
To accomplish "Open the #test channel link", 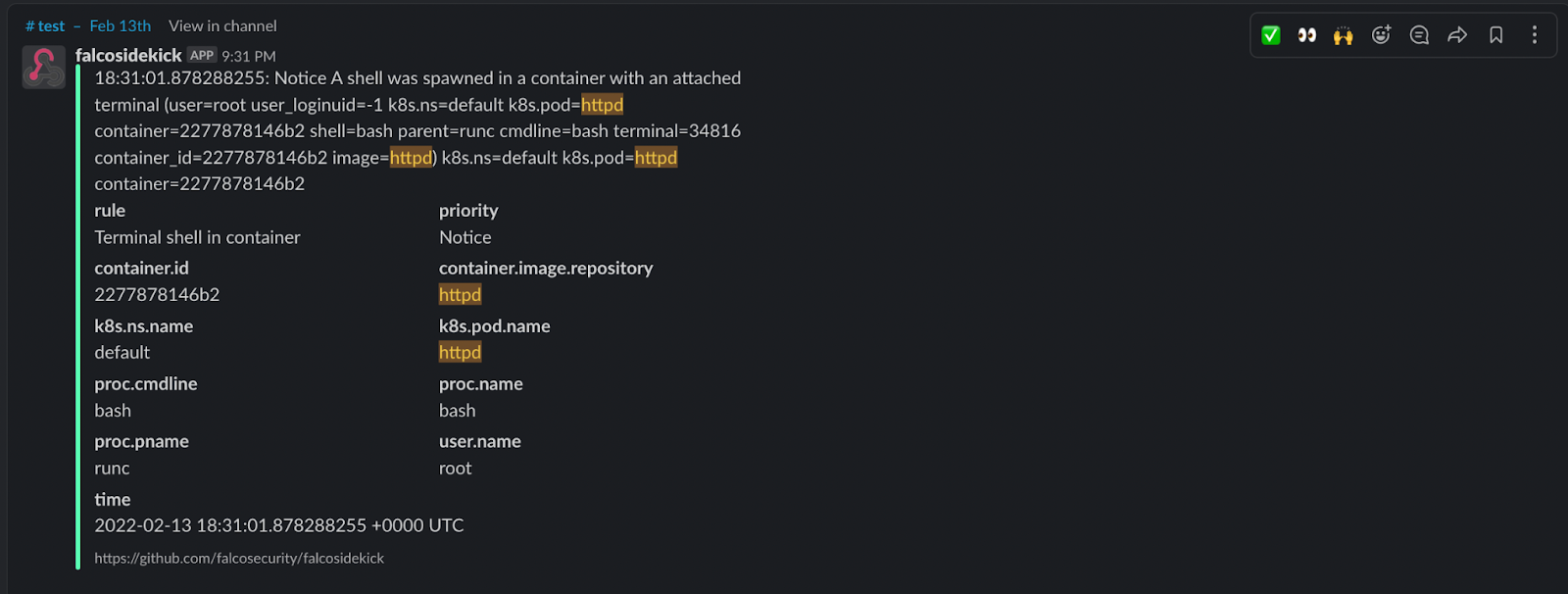I will tap(45, 25).
